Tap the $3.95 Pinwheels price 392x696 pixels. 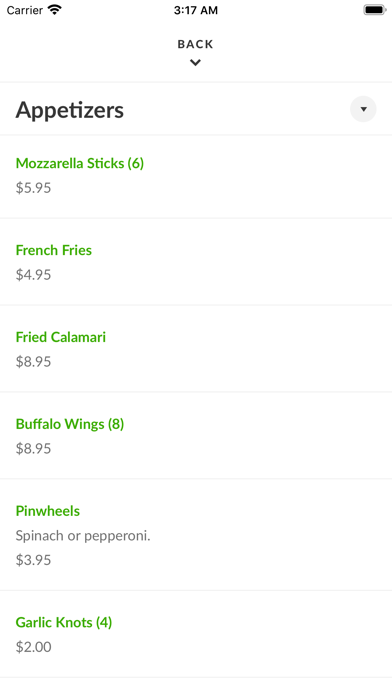coord(33,560)
